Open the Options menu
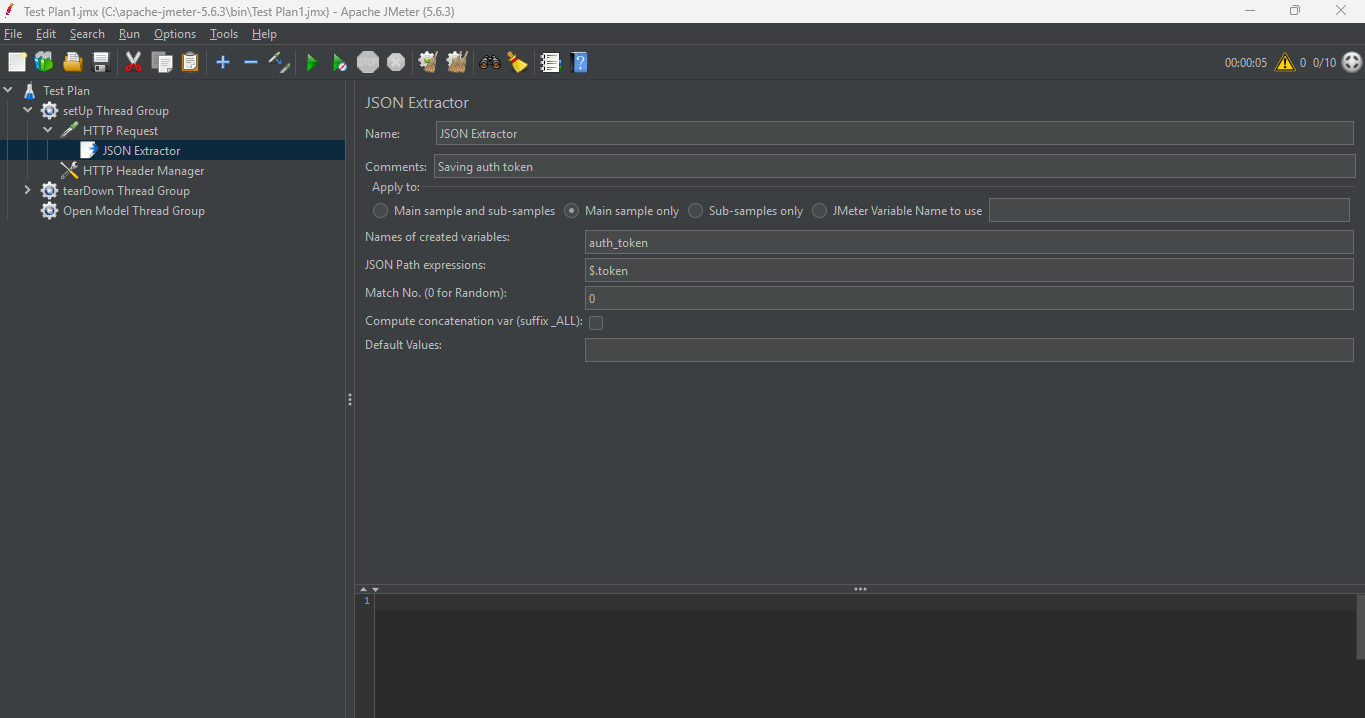1365x718 pixels. tap(175, 34)
